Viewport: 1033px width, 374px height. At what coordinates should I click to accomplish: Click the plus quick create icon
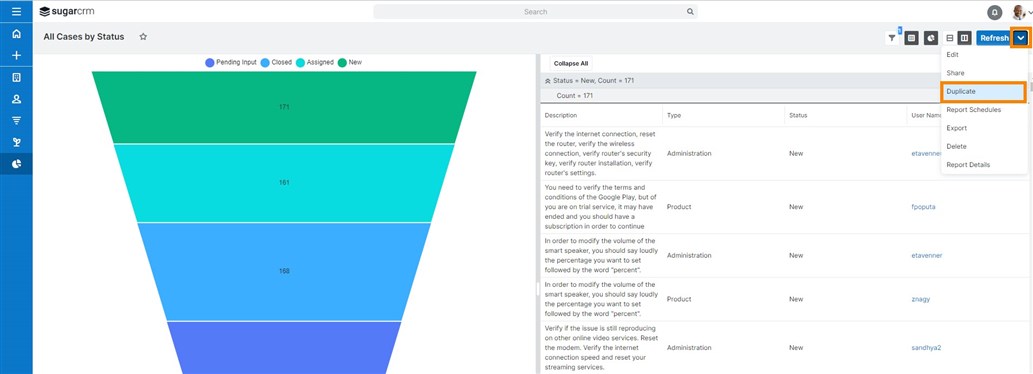click(x=16, y=55)
